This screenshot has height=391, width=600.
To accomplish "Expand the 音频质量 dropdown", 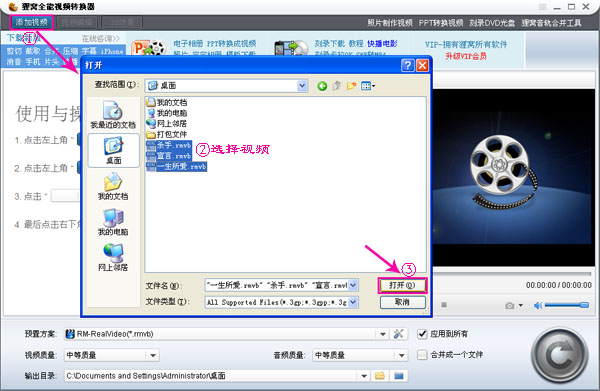I will click(401, 355).
